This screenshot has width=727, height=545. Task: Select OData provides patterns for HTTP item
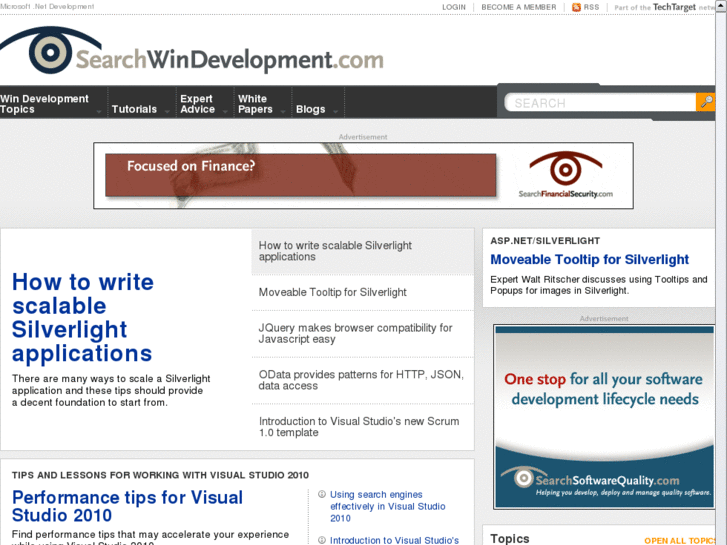[x=363, y=380]
